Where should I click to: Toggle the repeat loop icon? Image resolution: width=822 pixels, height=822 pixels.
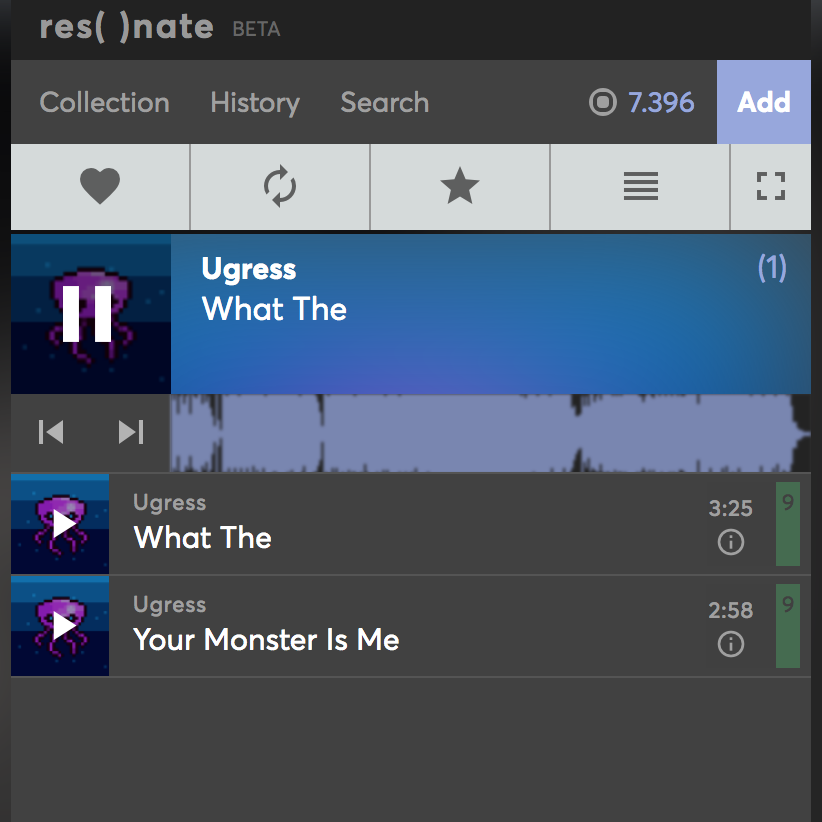tap(280, 187)
